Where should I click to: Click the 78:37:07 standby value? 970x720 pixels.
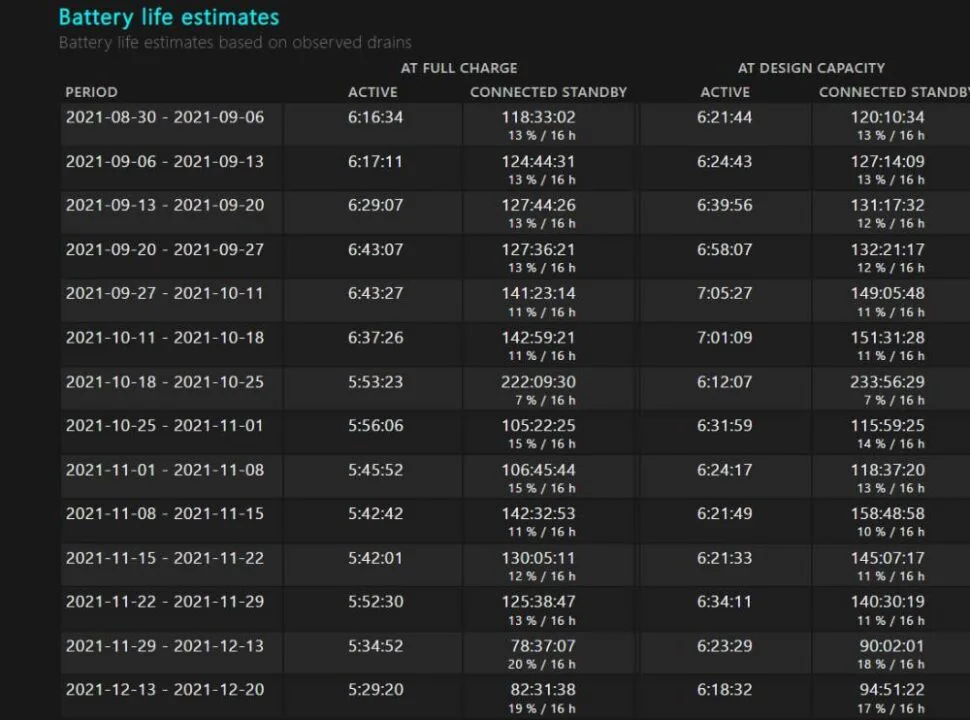[x=543, y=646]
